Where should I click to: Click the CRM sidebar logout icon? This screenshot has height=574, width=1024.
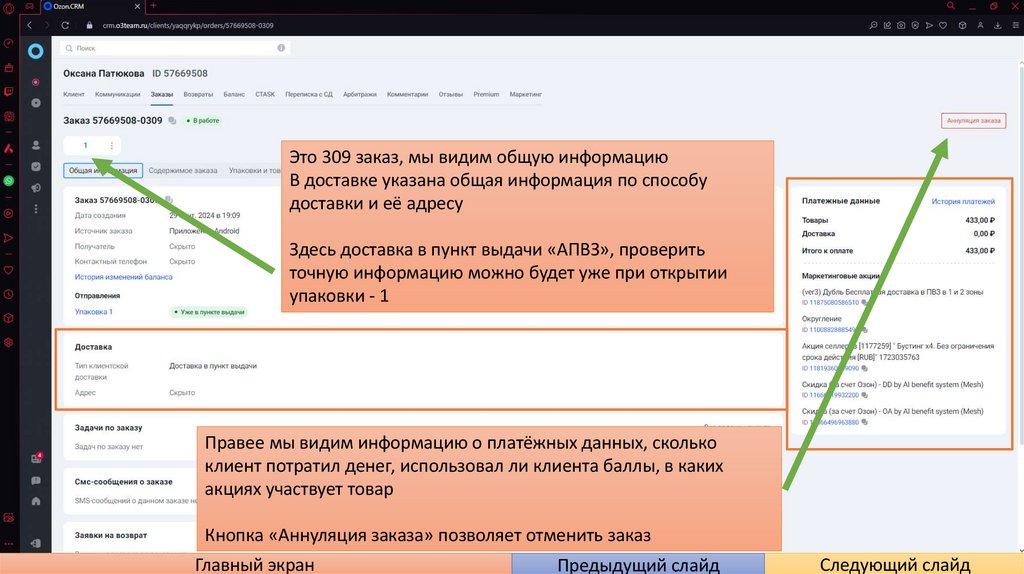click(36, 543)
